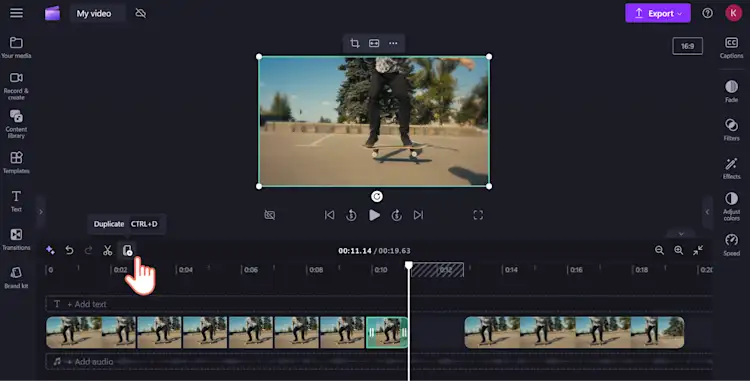Open the Adjust colors panel
The height and width of the screenshot is (381, 750).
point(731,206)
